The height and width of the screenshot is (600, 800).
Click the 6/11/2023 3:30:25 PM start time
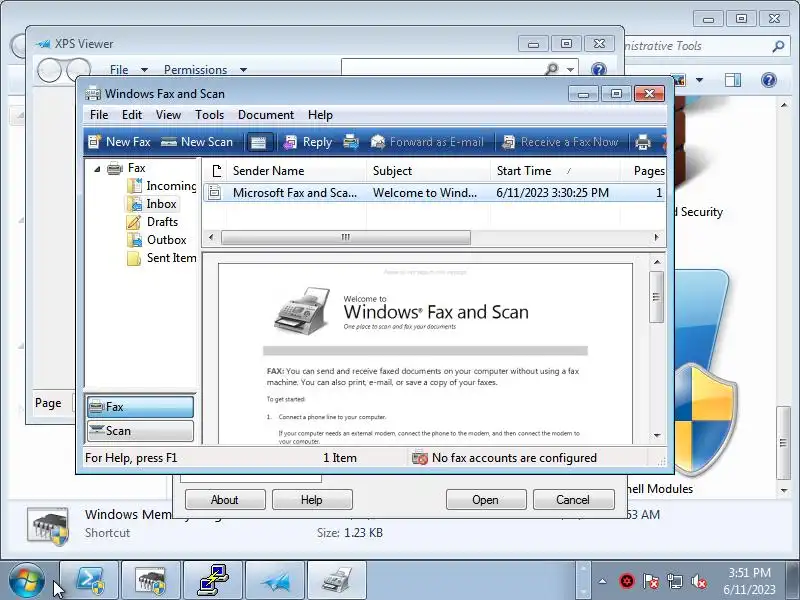click(553, 192)
